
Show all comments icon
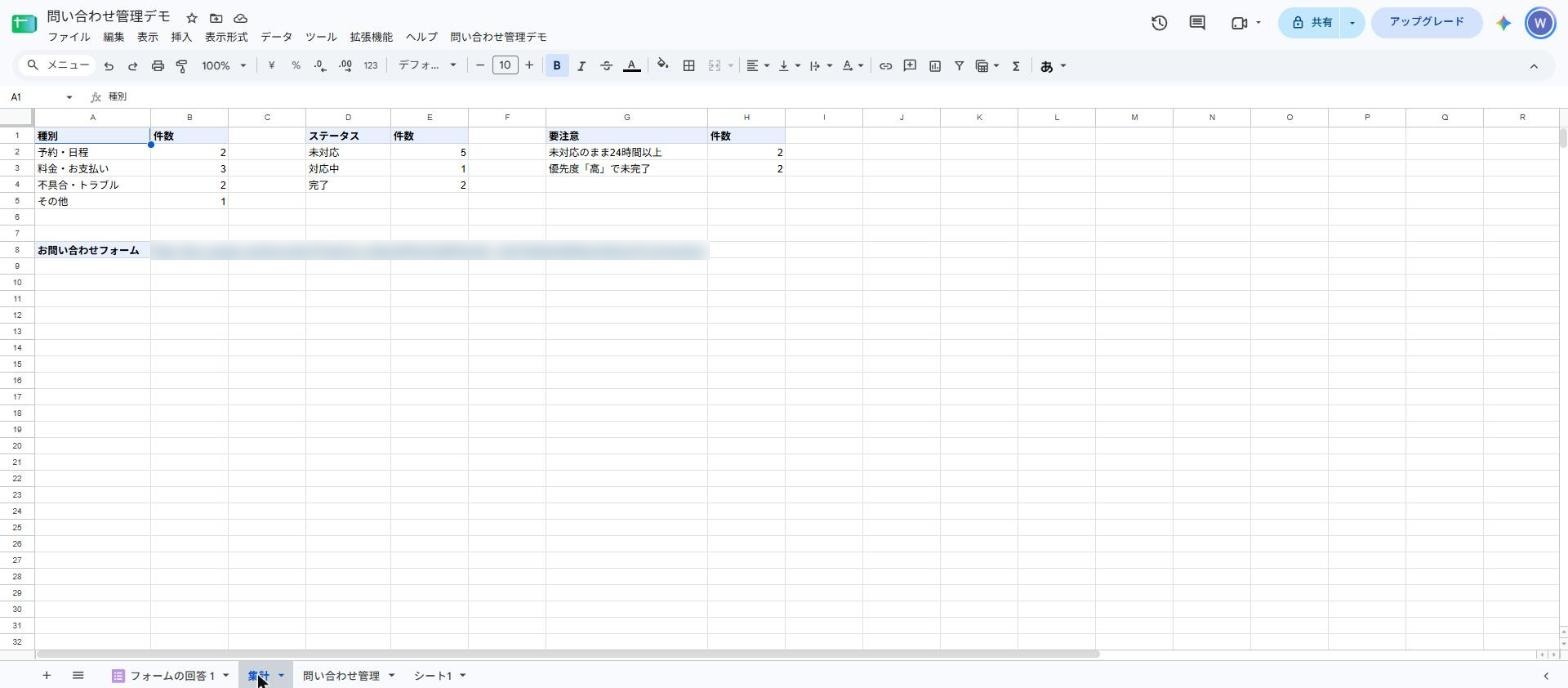pos(1197,22)
